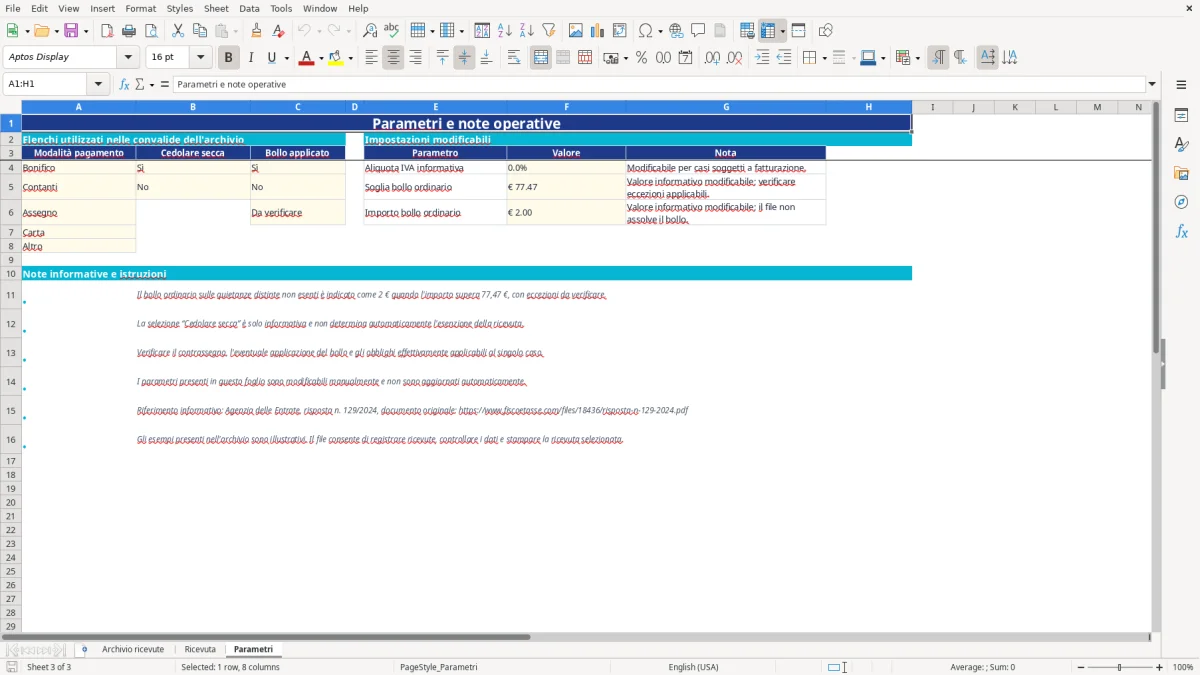
Task: Switch to the Ricevuta sheet tab
Action: 200,649
